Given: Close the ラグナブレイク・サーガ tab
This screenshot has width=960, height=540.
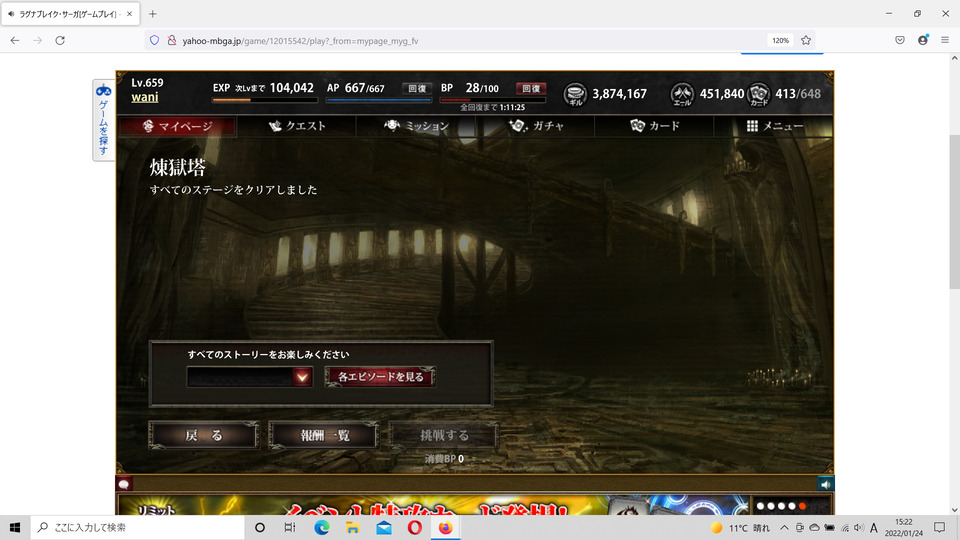Looking at the screenshot, I should click(129, 13).
